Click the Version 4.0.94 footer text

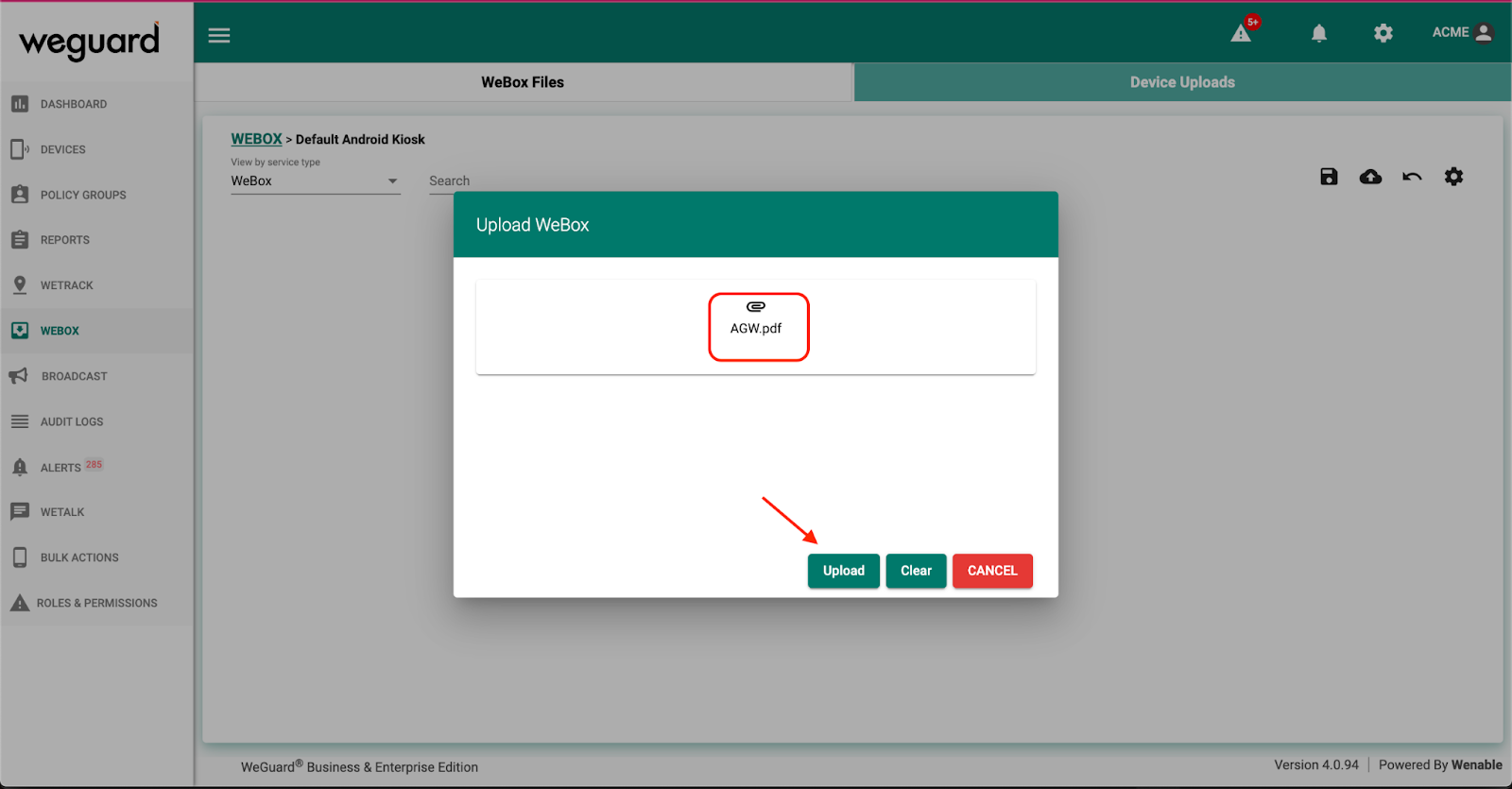tap(1315, 764)
